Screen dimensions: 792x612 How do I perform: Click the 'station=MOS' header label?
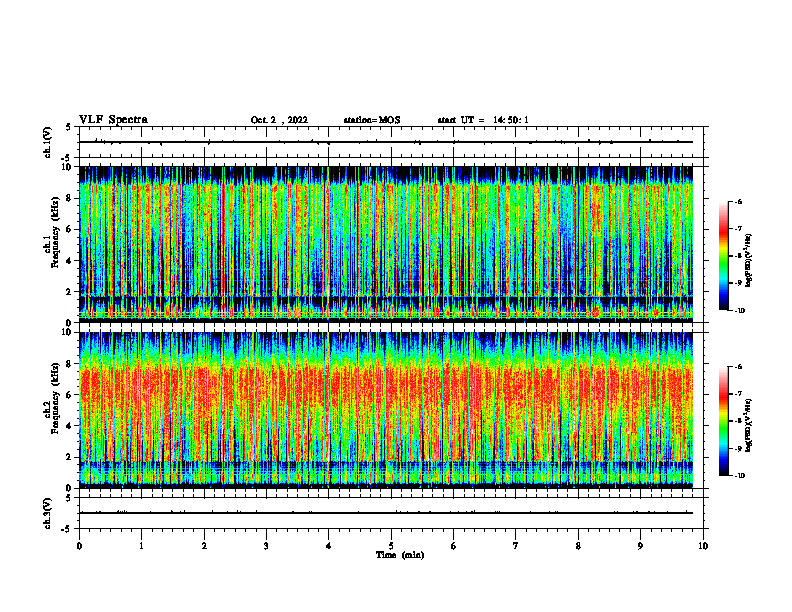pyautogui.click(x=372, y=120)
